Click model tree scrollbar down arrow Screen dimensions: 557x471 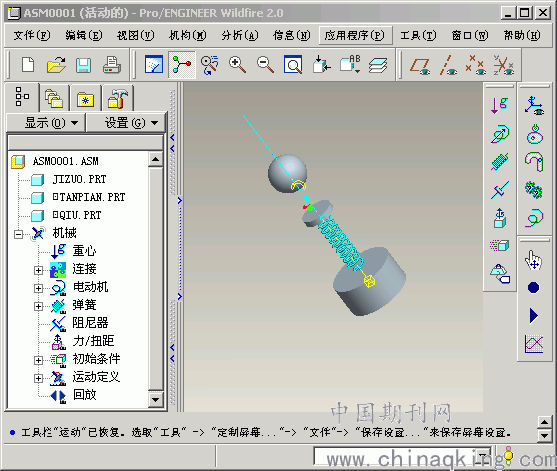point(155,400)
